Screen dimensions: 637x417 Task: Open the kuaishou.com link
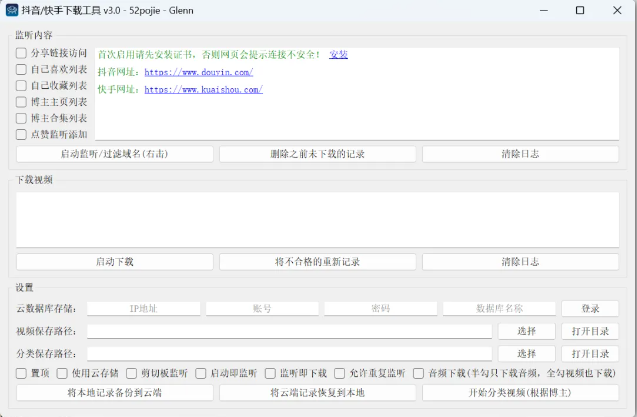[x=204, y=89]
